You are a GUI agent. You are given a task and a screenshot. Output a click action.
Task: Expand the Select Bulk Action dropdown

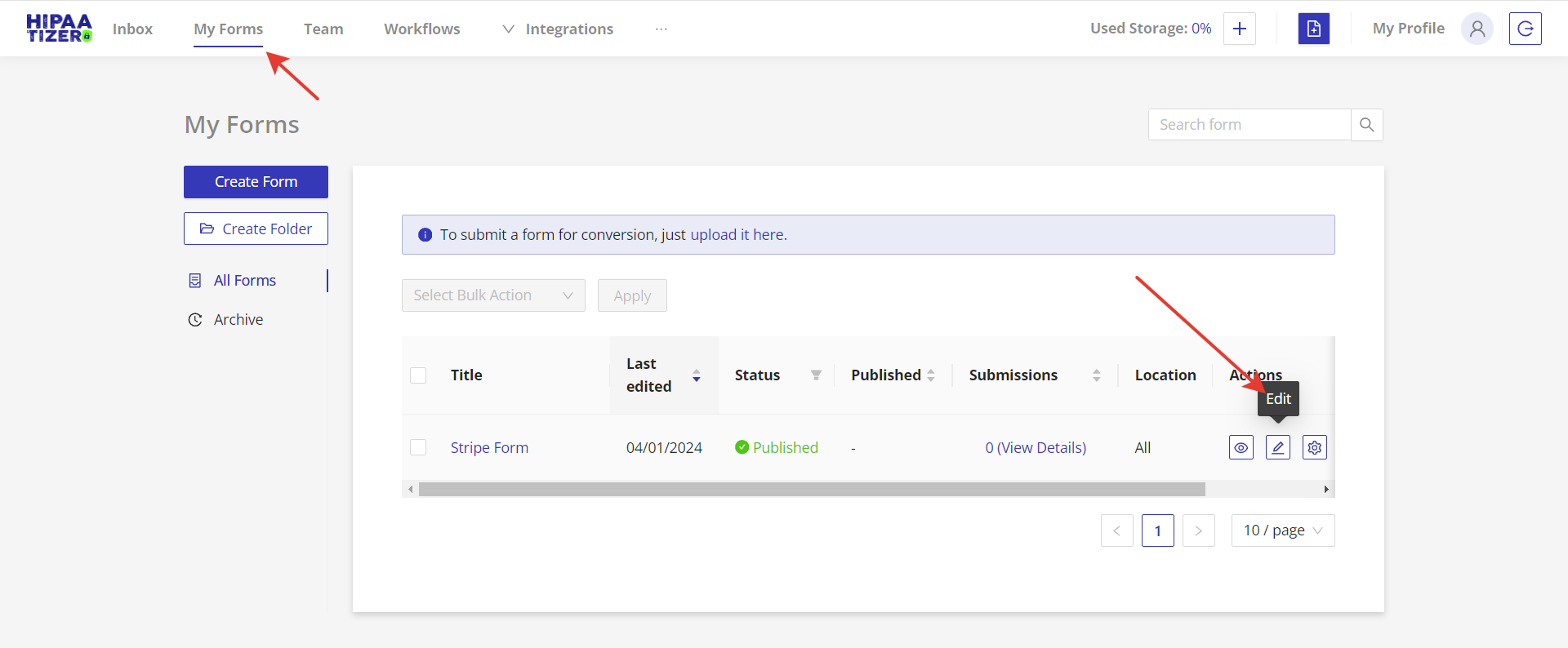(x=493, y=295)
